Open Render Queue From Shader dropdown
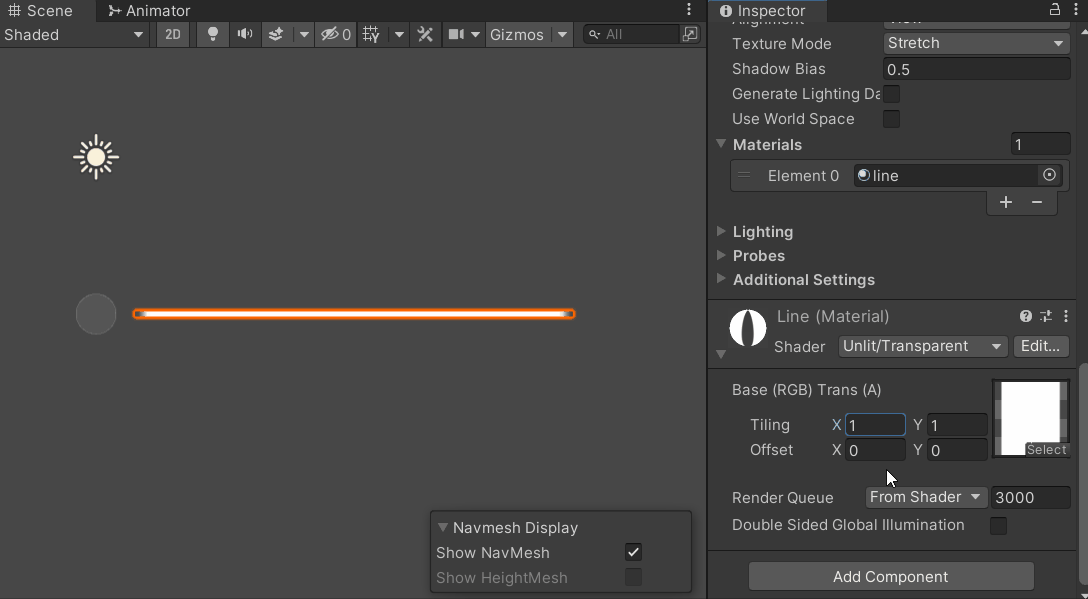Image resolution: width=1088 pixels, height=599 pixels. click(x=926, y=497)
